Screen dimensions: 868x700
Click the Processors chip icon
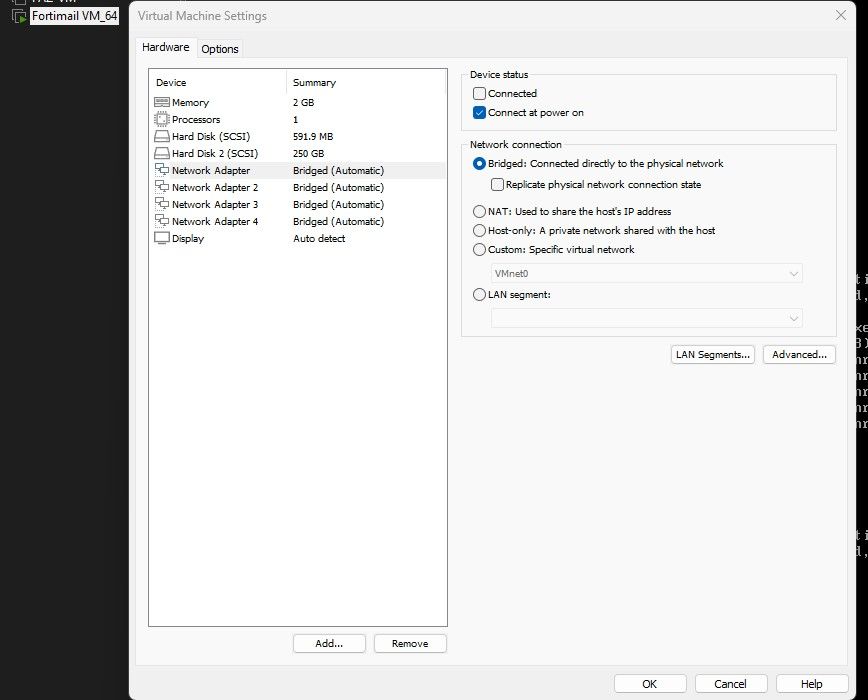pos(162,119)
